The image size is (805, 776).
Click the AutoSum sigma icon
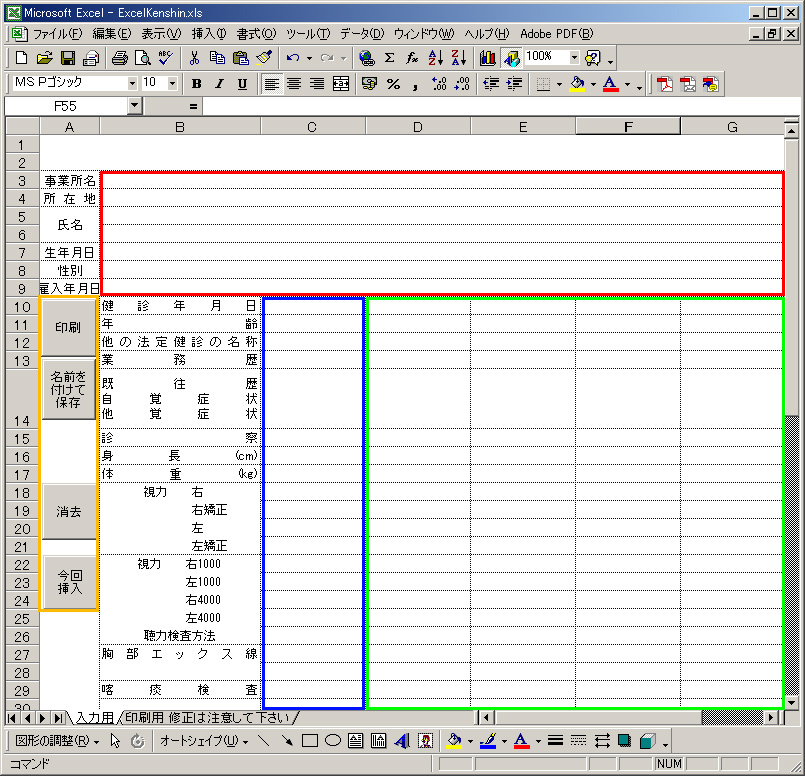[x=389, y=58]
